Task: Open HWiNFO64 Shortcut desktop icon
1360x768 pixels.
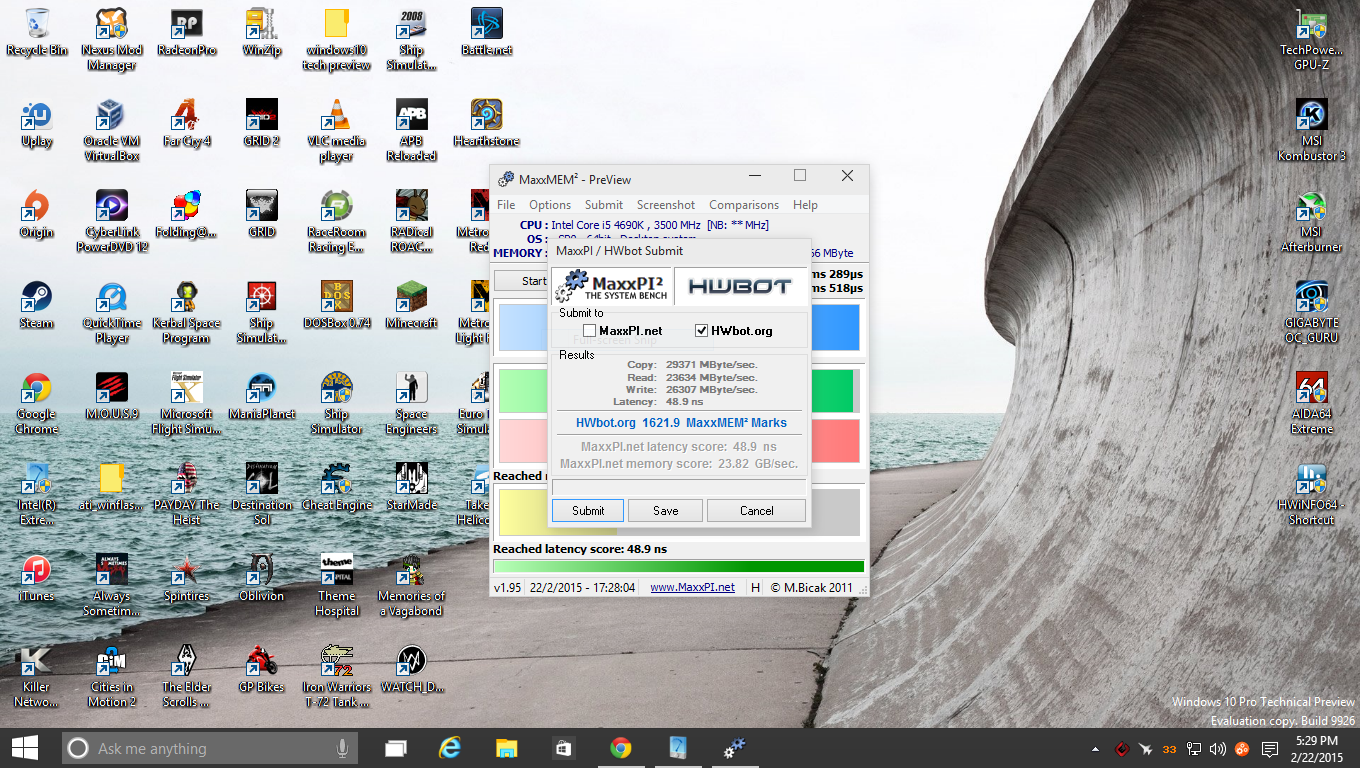Action: [1311, 494]
